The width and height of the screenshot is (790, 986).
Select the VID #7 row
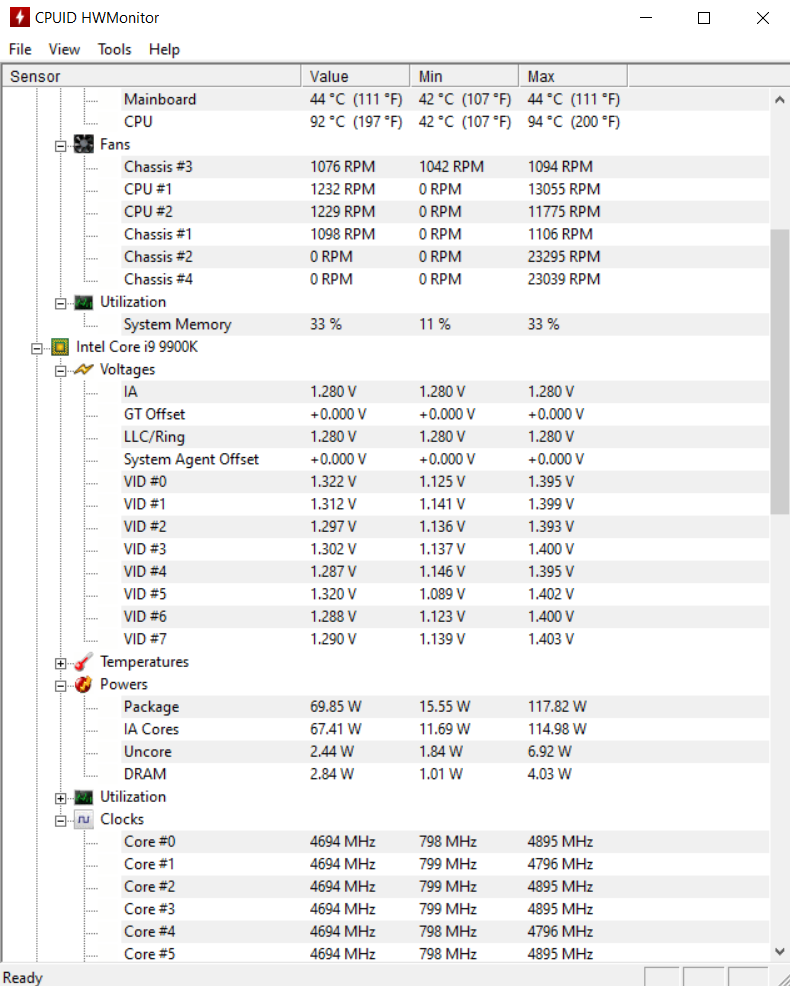[445, 640]
